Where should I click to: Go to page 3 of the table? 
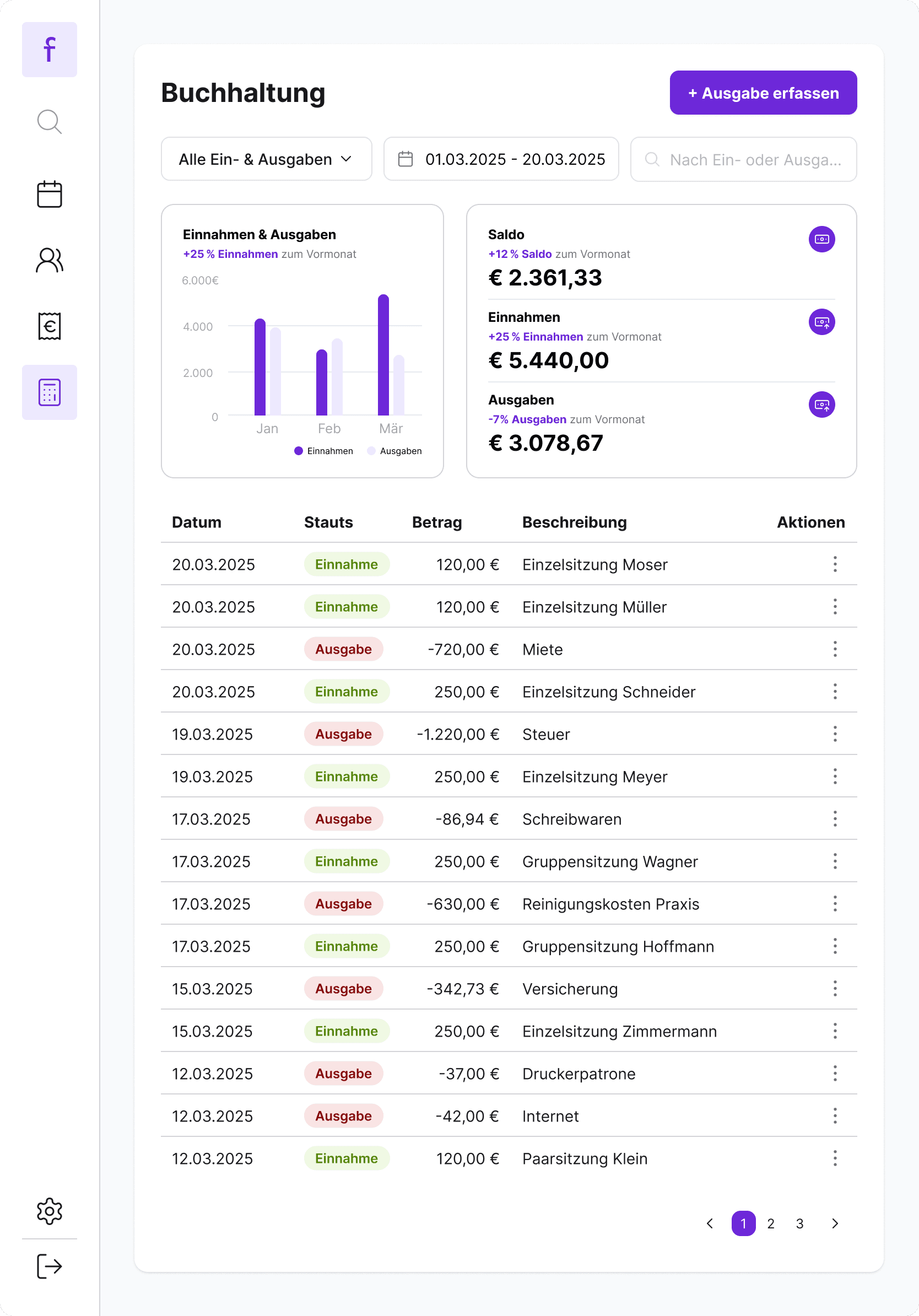pyautogui.click(x=799, y=1223)
